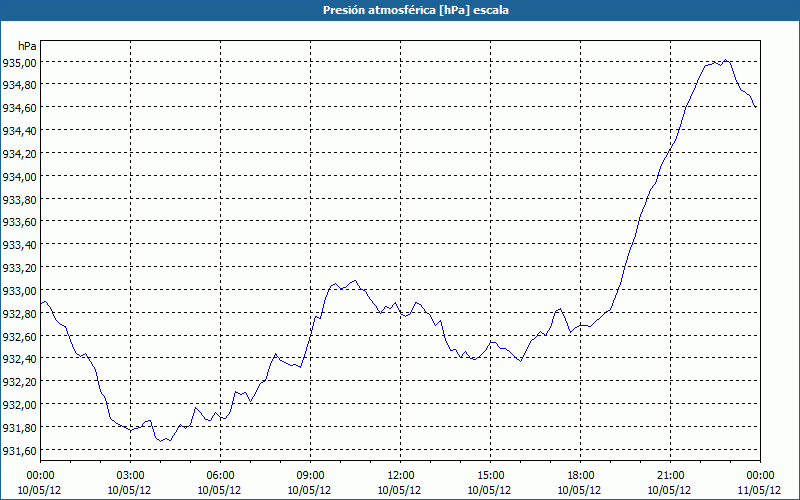
Task: Click the 931,60 y-axis value
Action: pyautogui.click(x=20, y=451)
